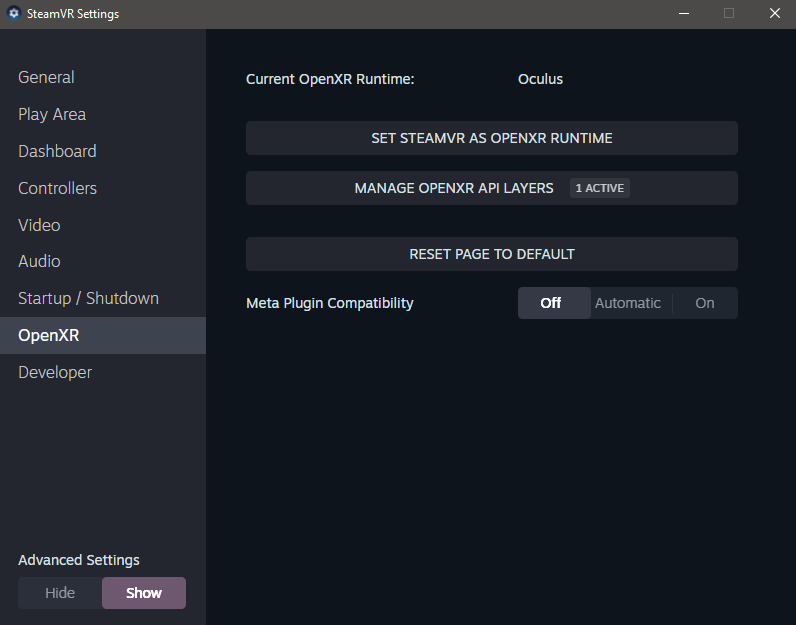This screenshot has height=625, width=796.
Task: Switch to the Play Area section
Action: coord(52,114)
